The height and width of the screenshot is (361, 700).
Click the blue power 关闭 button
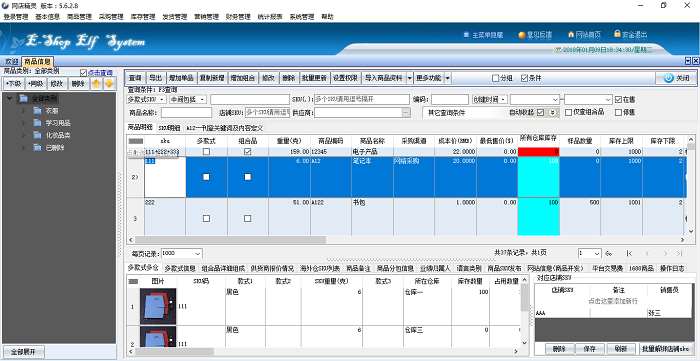tap(677, 78)
